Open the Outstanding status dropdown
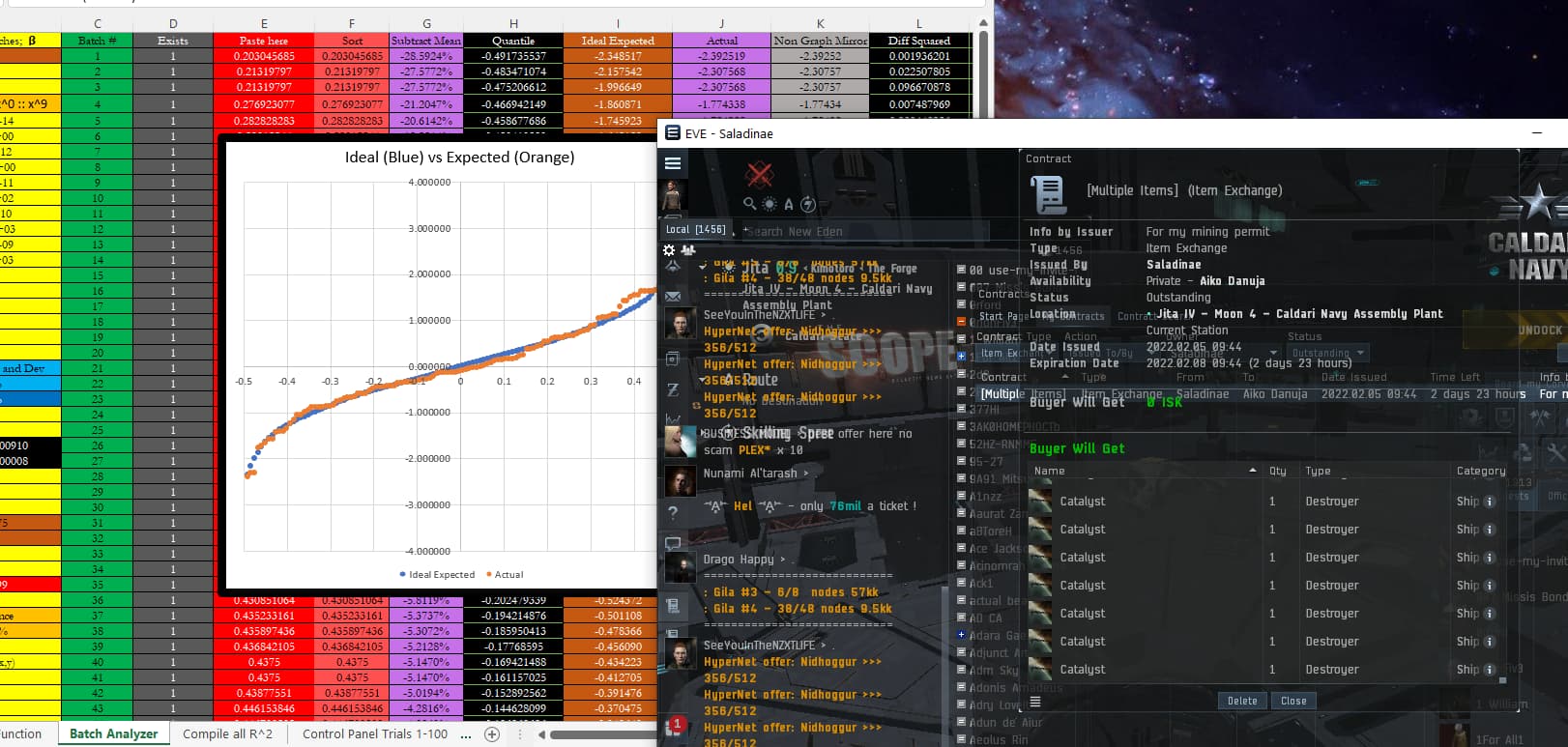The width and height of the screenshot is (1568, 747). [x=1329, y=353]
